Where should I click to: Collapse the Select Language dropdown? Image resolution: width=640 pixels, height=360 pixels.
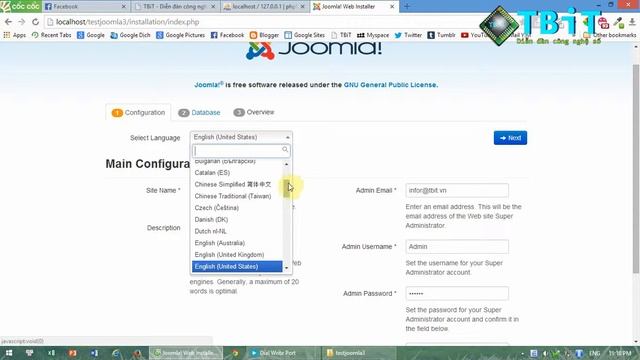[241, 138]
